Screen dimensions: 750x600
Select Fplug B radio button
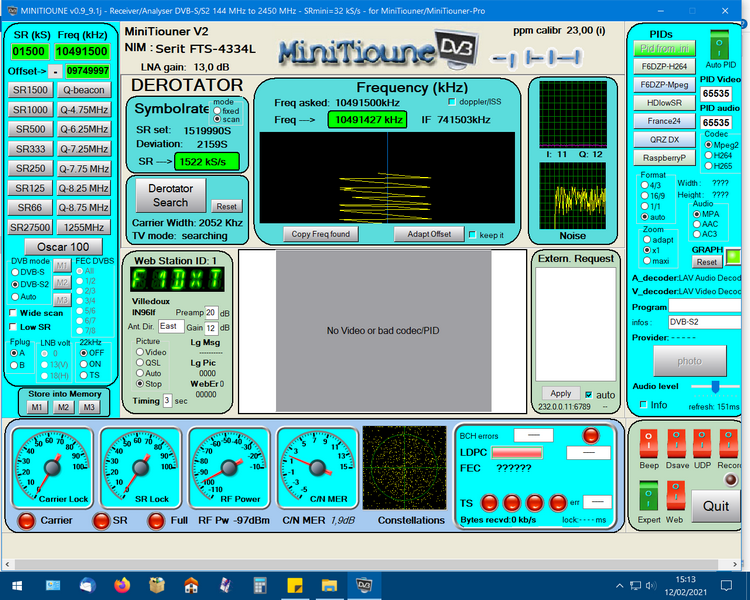point(14,366)
